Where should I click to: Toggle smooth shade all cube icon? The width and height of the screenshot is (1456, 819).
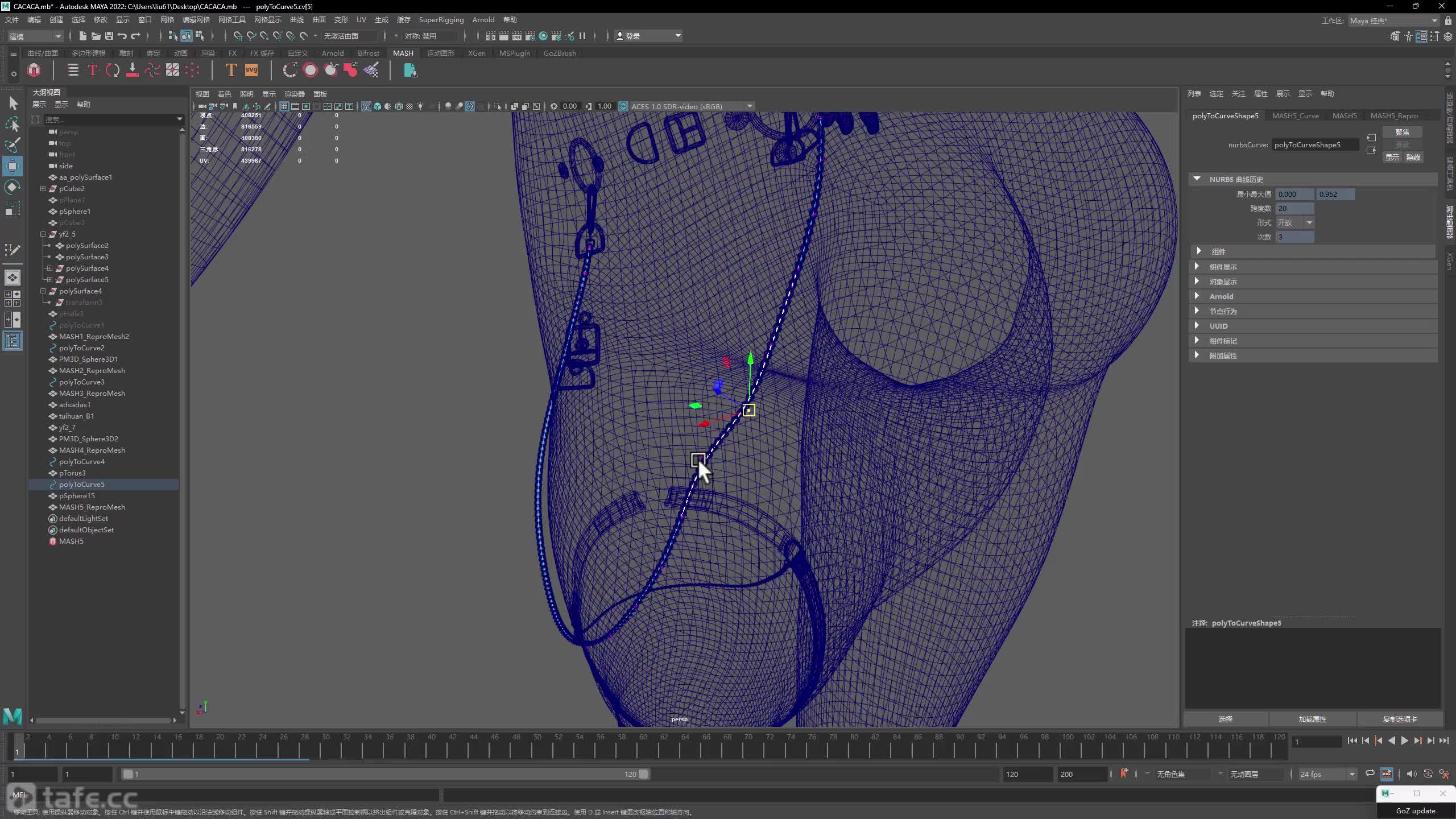(377, 106)
